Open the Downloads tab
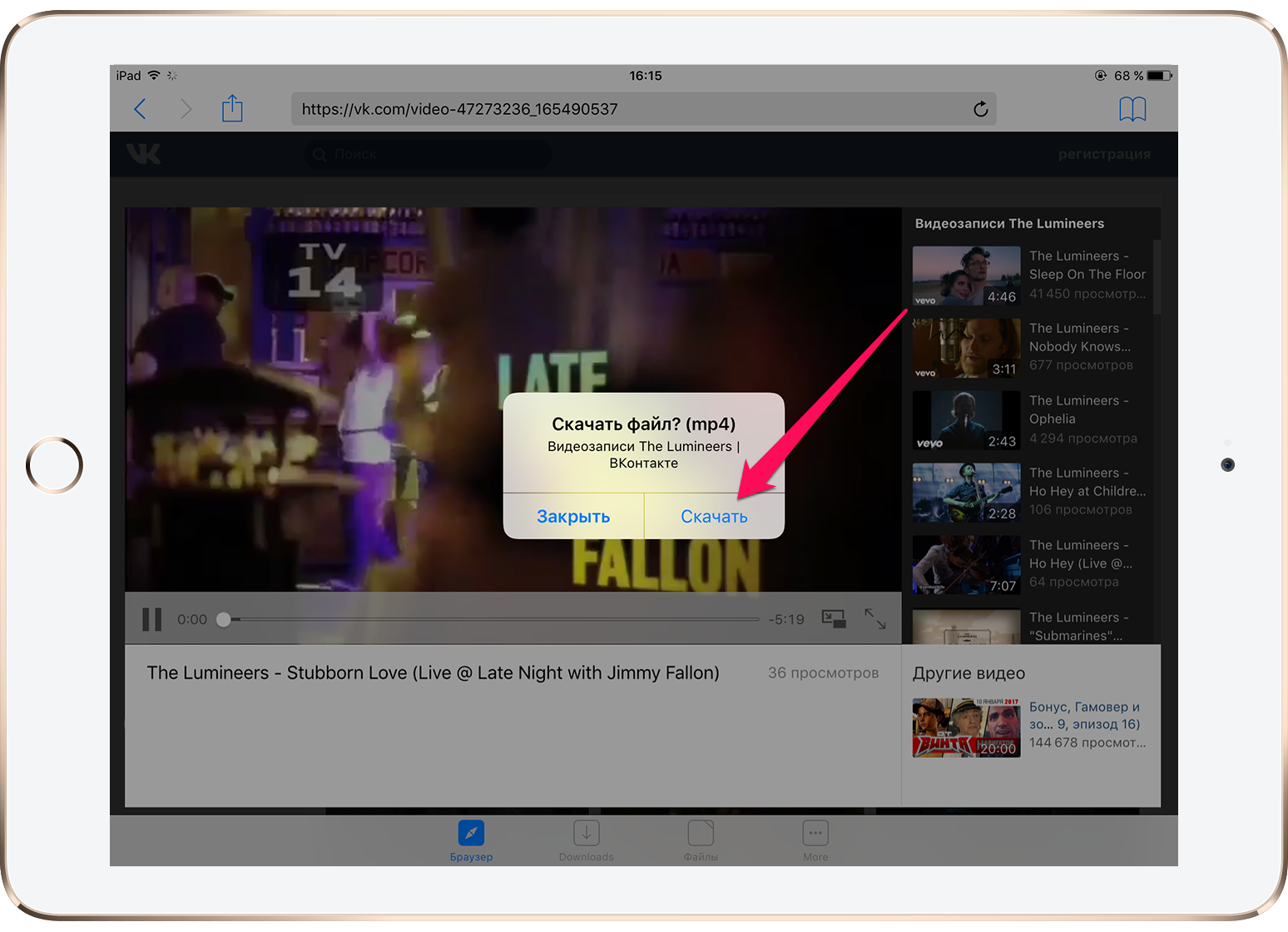This screenshot has width=1288, height=932. [587, 840]
